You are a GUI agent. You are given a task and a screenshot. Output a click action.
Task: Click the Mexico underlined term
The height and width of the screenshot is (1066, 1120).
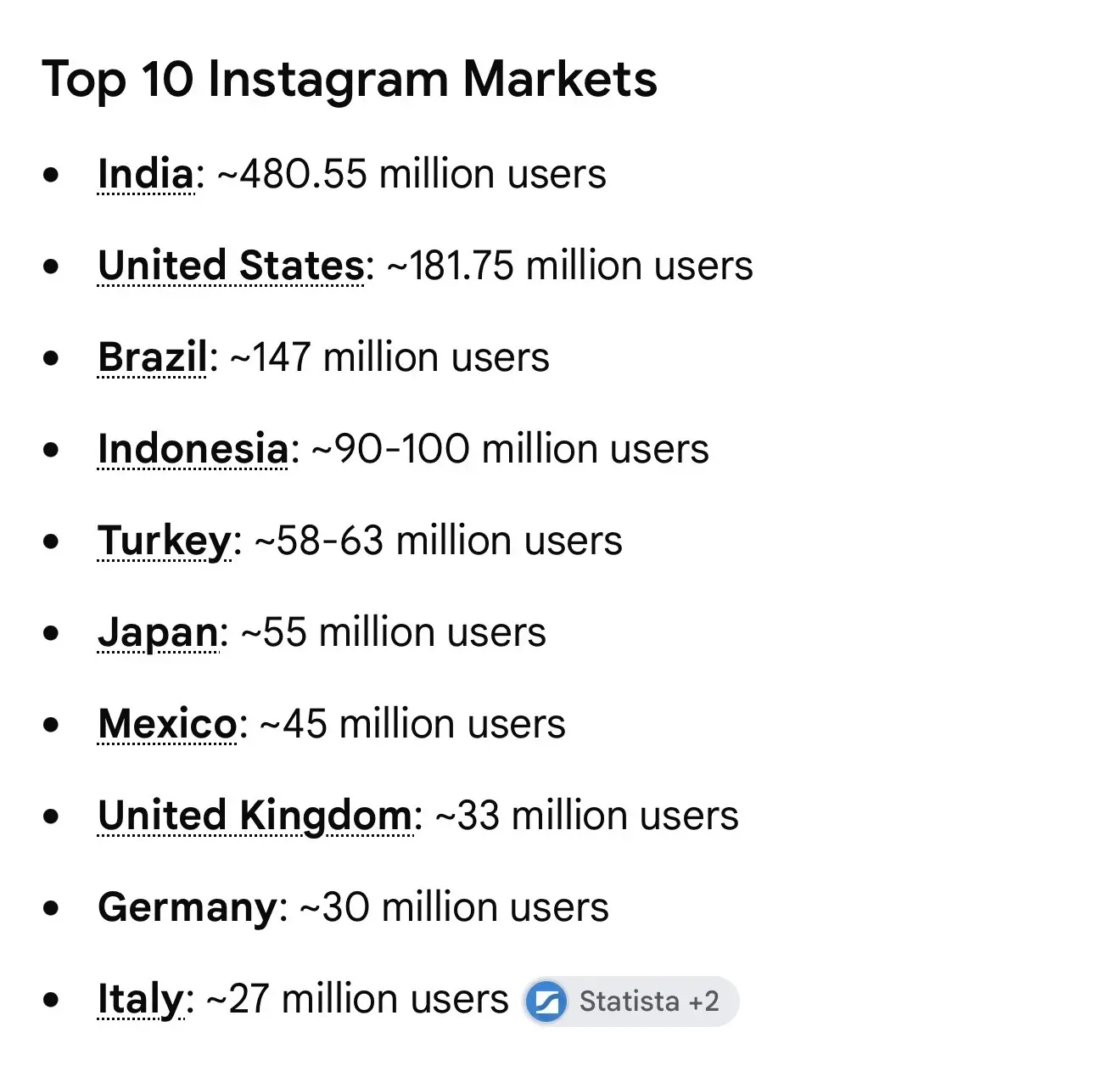pyautogui.click(x=168, y=724)
